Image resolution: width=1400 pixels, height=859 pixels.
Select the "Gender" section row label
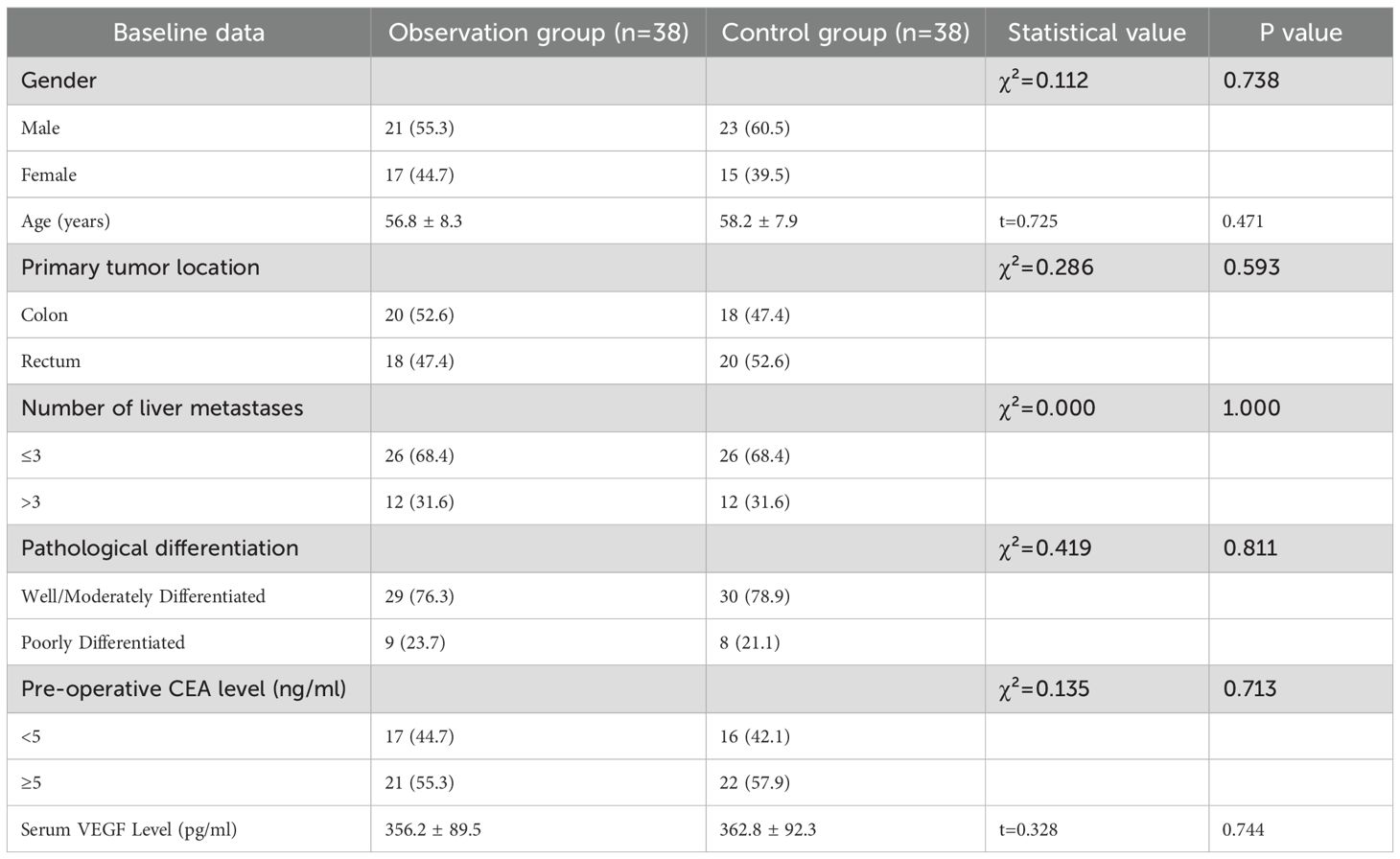(58, 81)
